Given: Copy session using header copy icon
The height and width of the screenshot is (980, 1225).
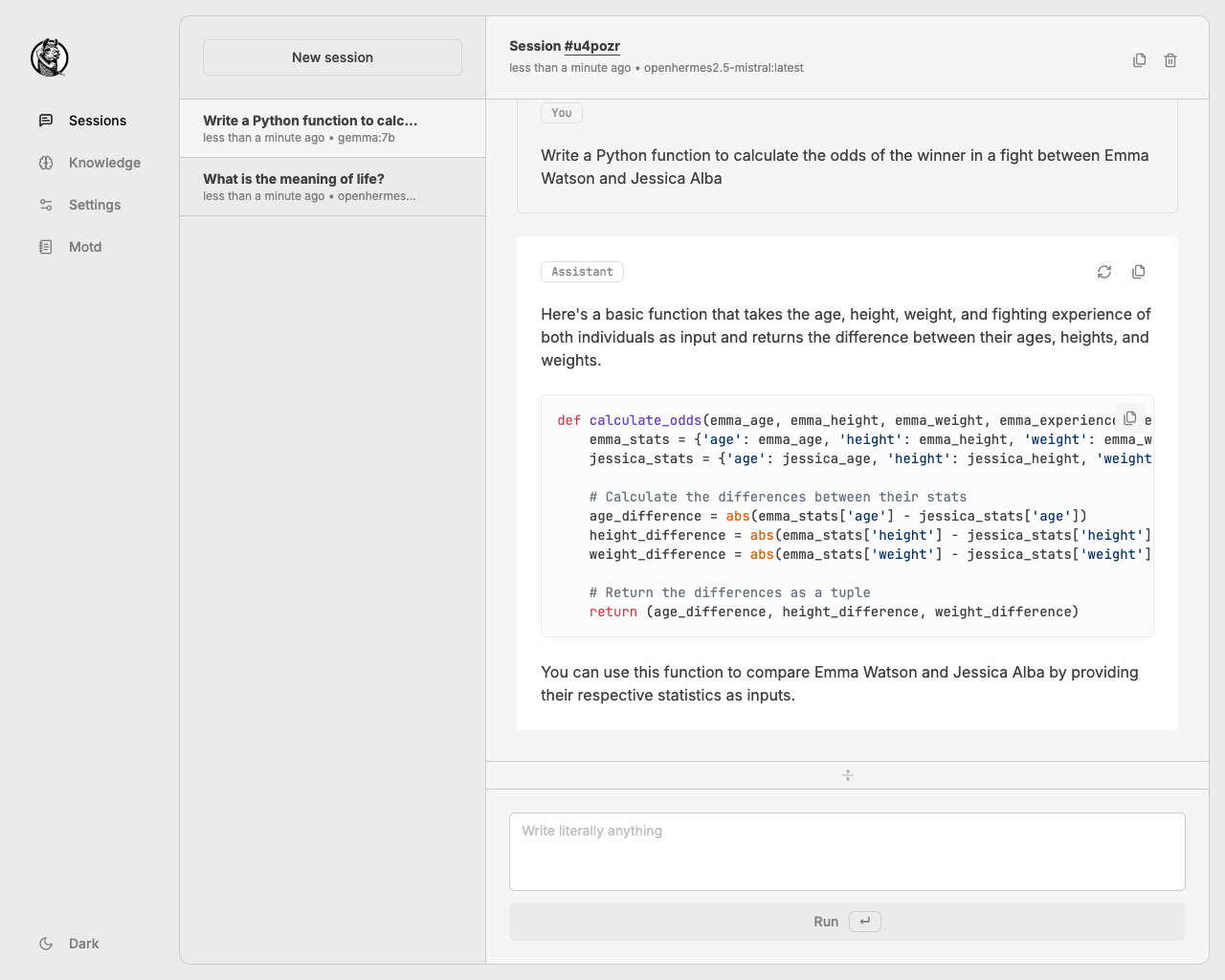Looking at the screenshot, I should [1139, 60].
